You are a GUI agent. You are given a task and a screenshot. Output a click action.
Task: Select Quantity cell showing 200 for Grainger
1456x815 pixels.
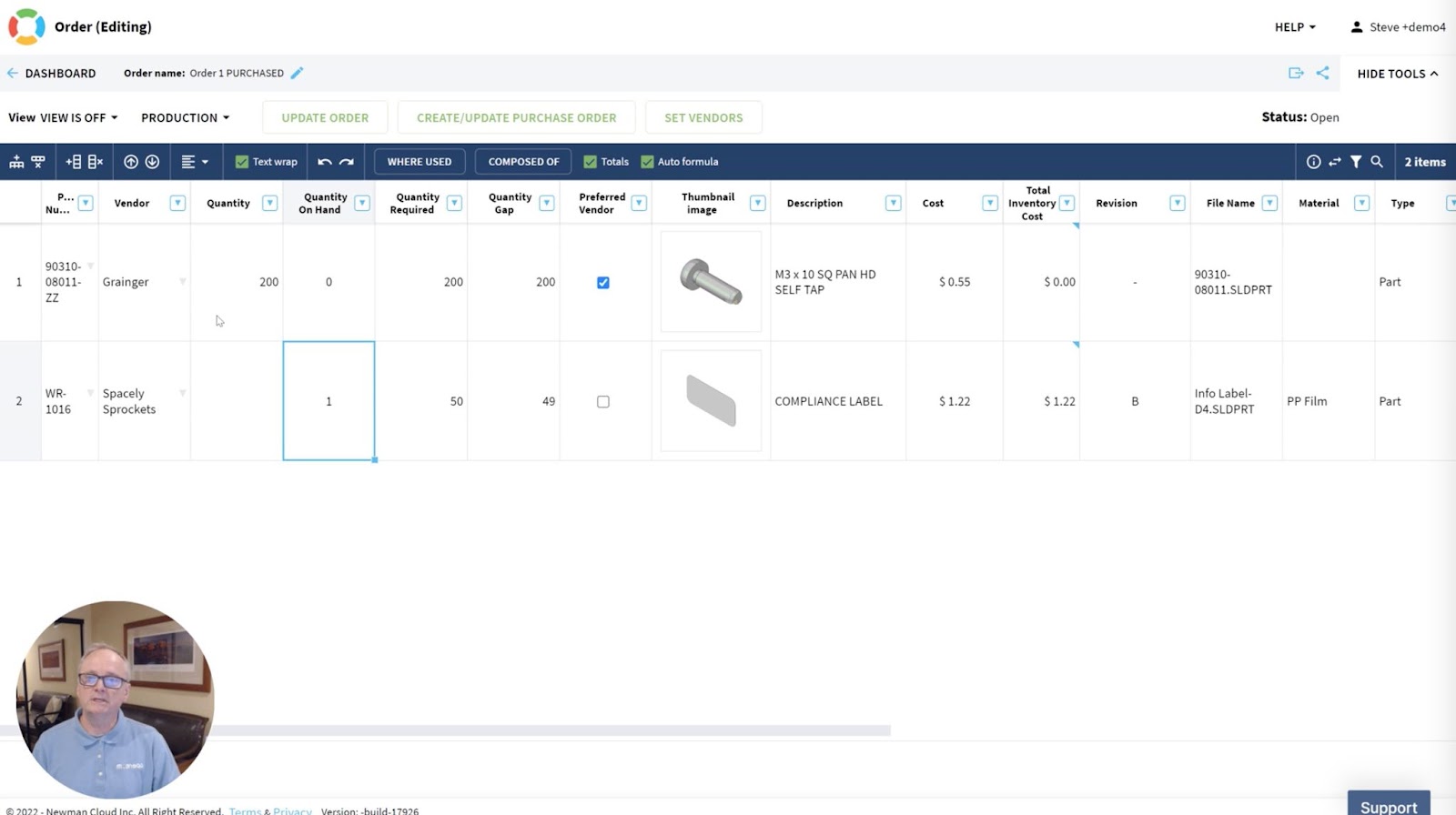coord(237,282)
